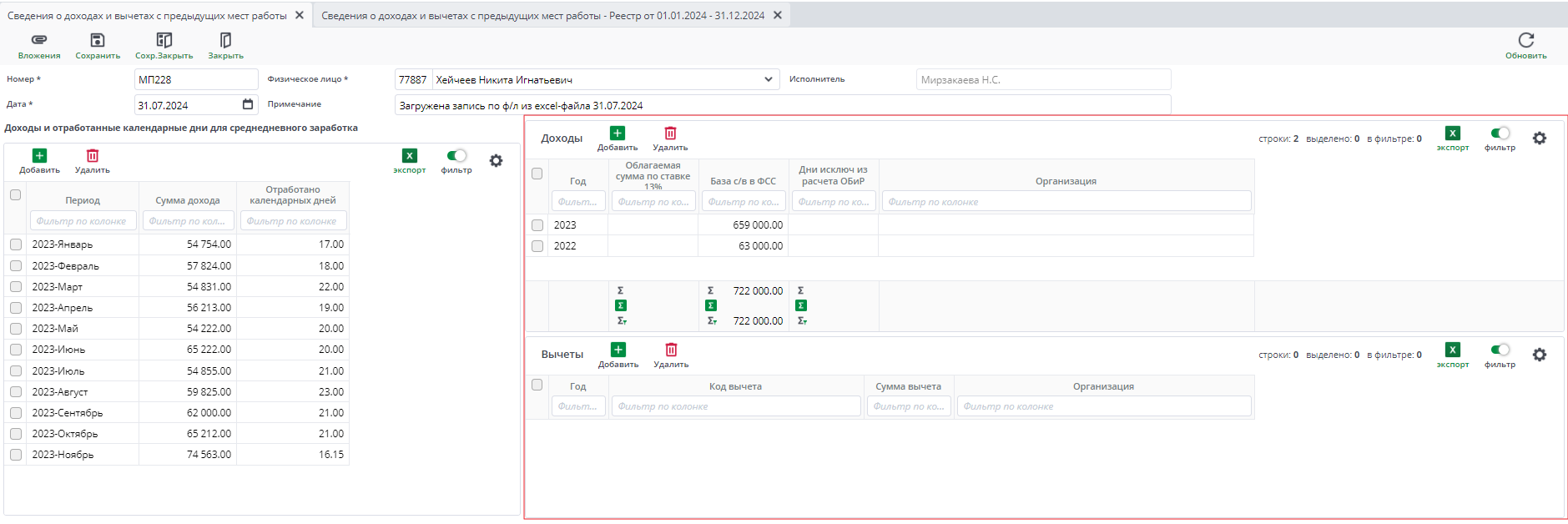
Task: Click the Вложения paperclip icon
Action: [x=38, y=40]
